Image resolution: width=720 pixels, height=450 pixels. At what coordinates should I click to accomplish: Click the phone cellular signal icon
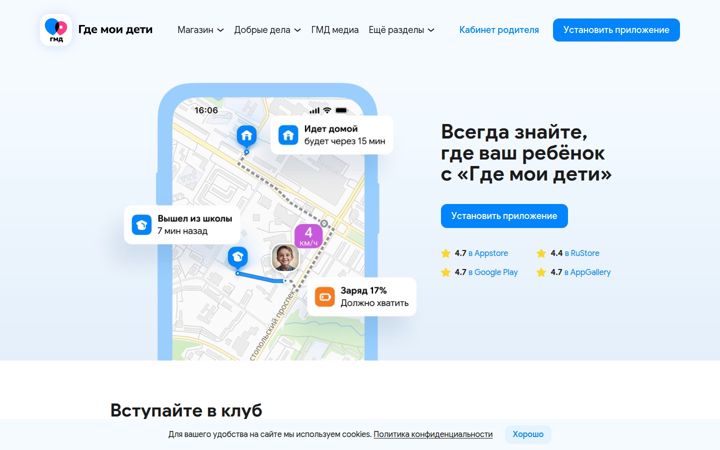314,110
